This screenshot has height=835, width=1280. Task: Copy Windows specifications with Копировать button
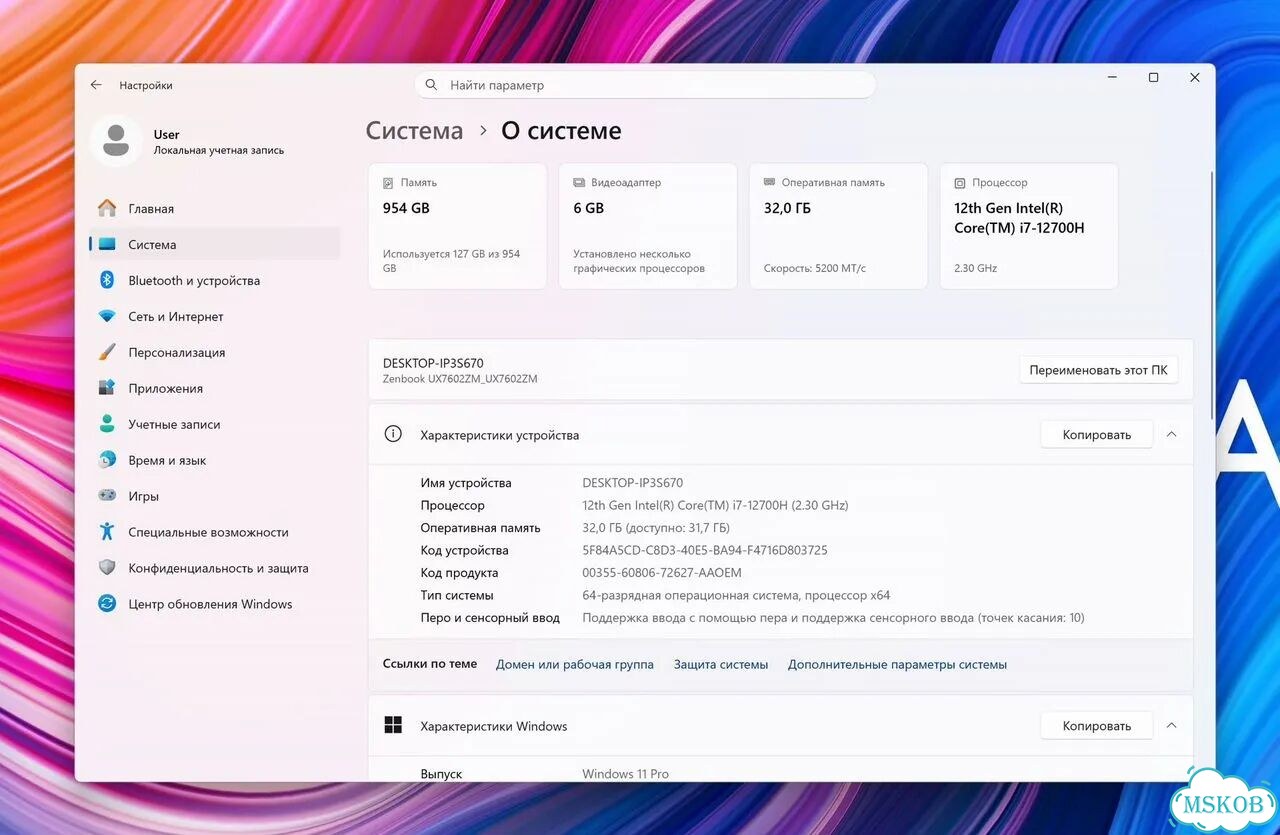(1096, 726)
